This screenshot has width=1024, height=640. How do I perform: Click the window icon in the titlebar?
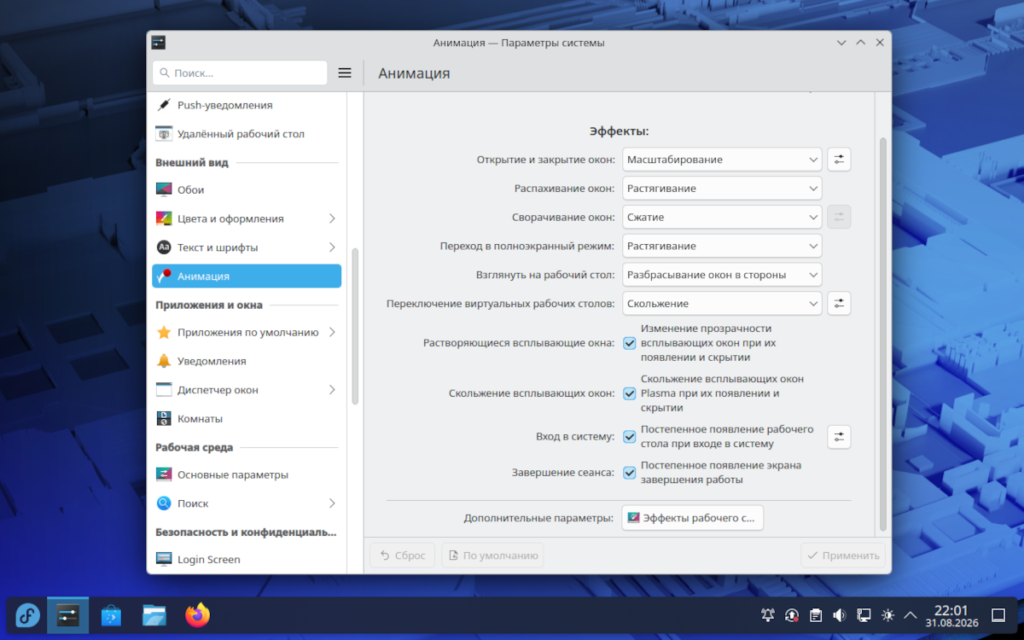(158, 42)
